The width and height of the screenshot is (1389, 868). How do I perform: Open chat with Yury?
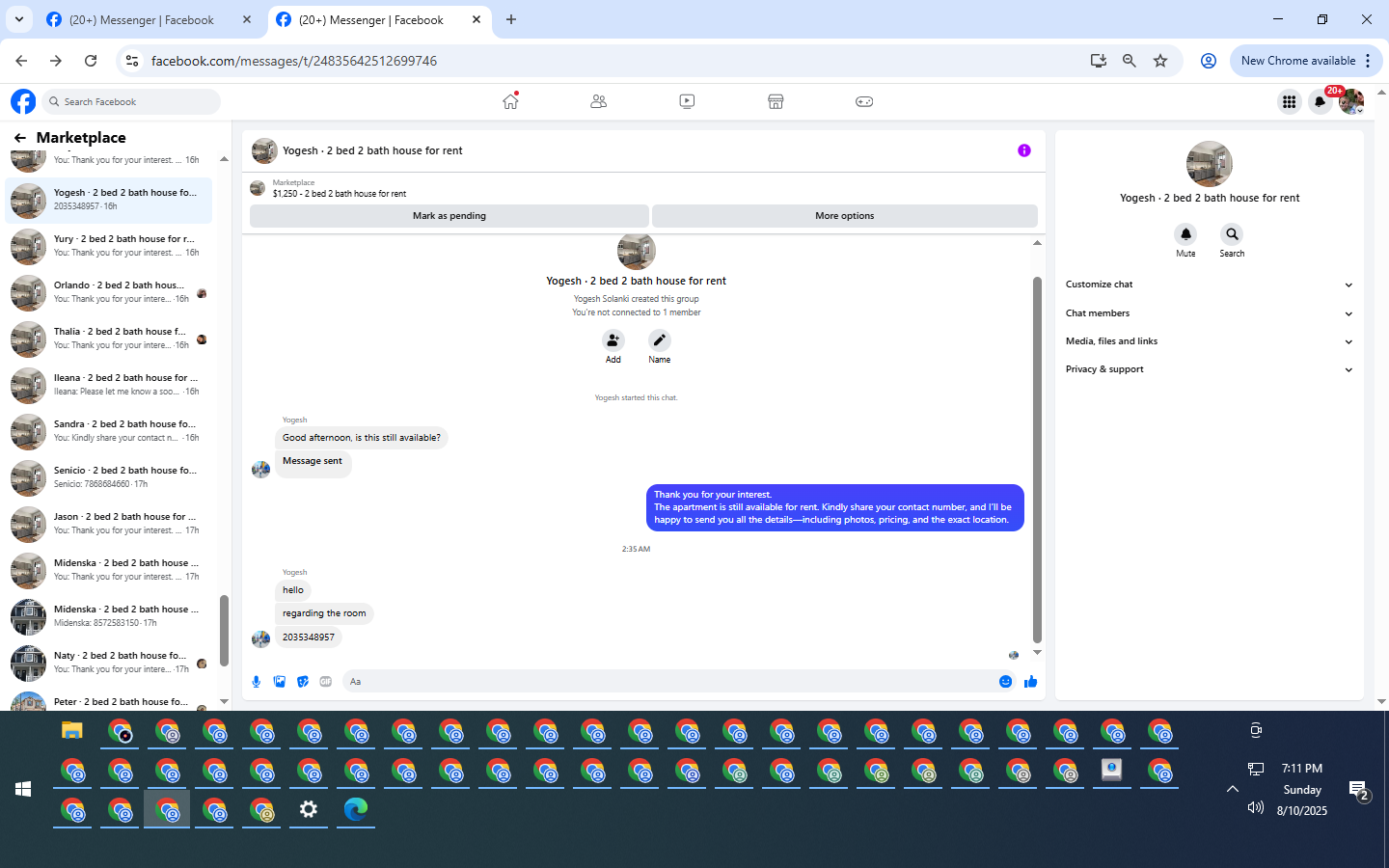(109, 247)
